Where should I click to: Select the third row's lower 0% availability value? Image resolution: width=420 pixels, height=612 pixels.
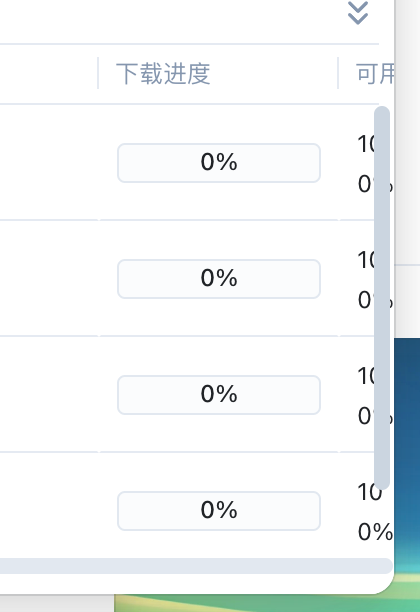[366, 416]
